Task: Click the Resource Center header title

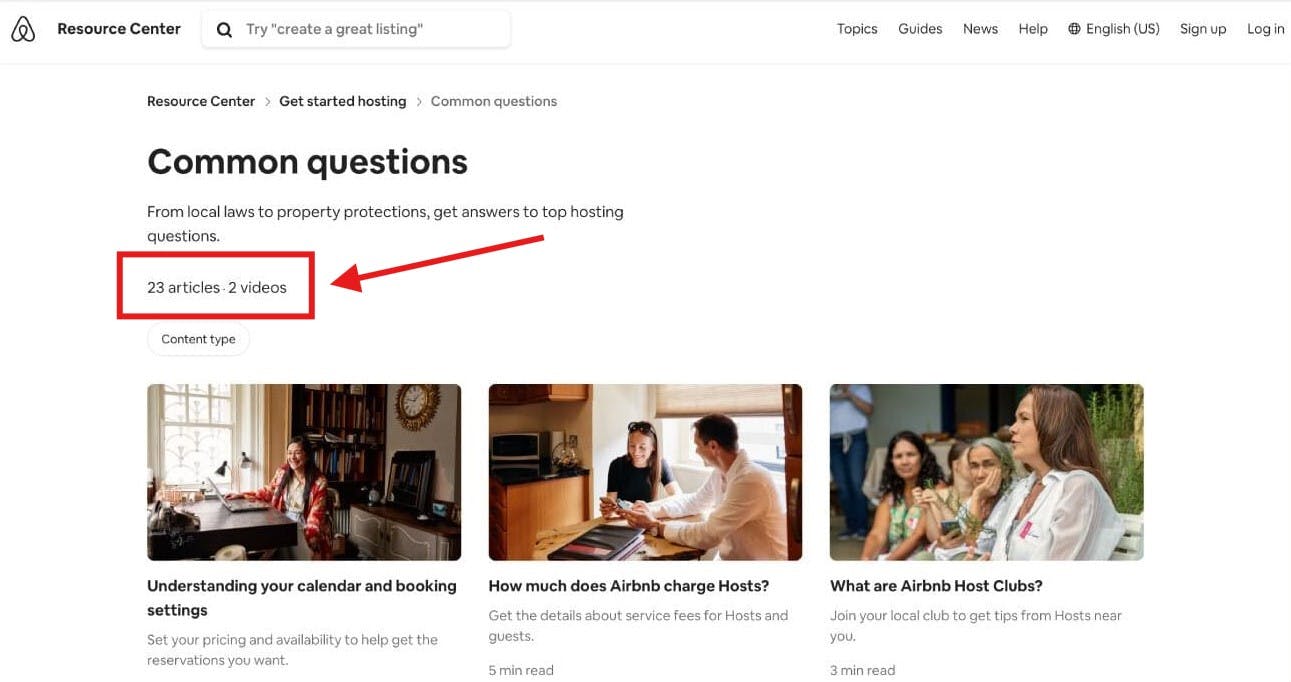Action: coord(119,29)
